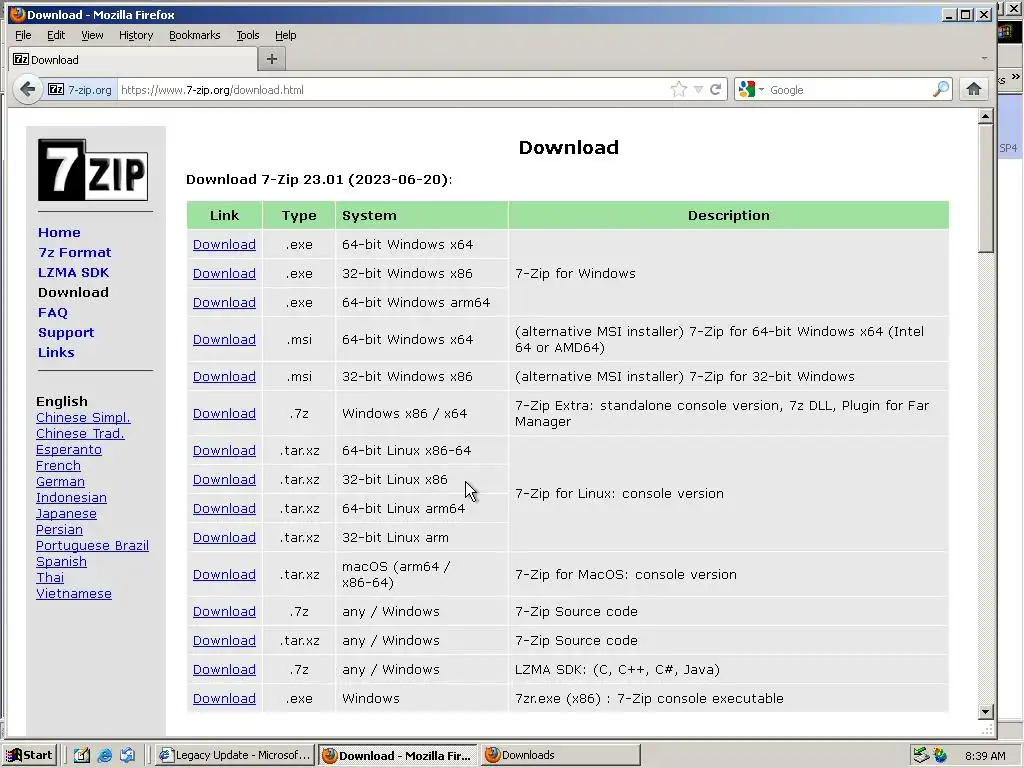Viewport: 1024px width, 768px height.
Task: Open the Edit menu
Action: coord(56,35)
